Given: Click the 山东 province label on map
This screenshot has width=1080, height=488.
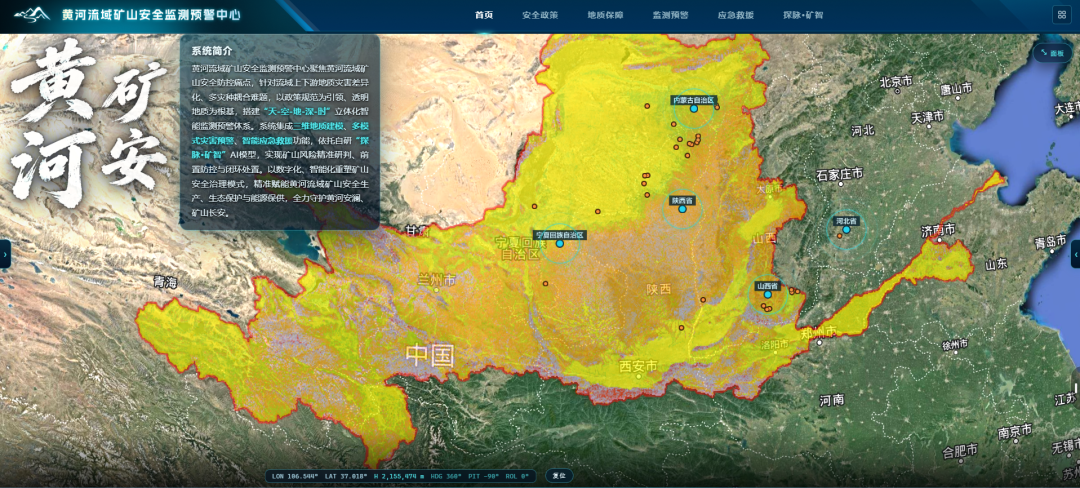Looking at the screenshot, I should [996, 264].
